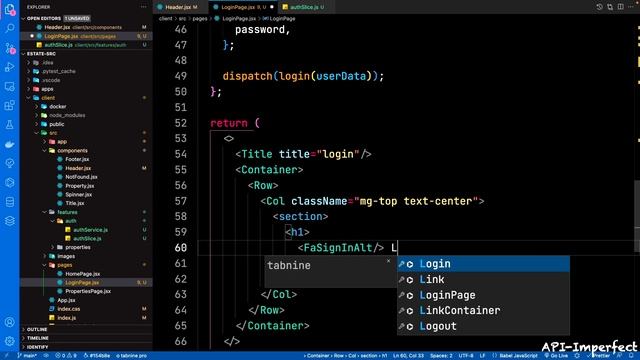
Task: Switch to the LoginPage.jsx editor tab
Action: point(243,7)
